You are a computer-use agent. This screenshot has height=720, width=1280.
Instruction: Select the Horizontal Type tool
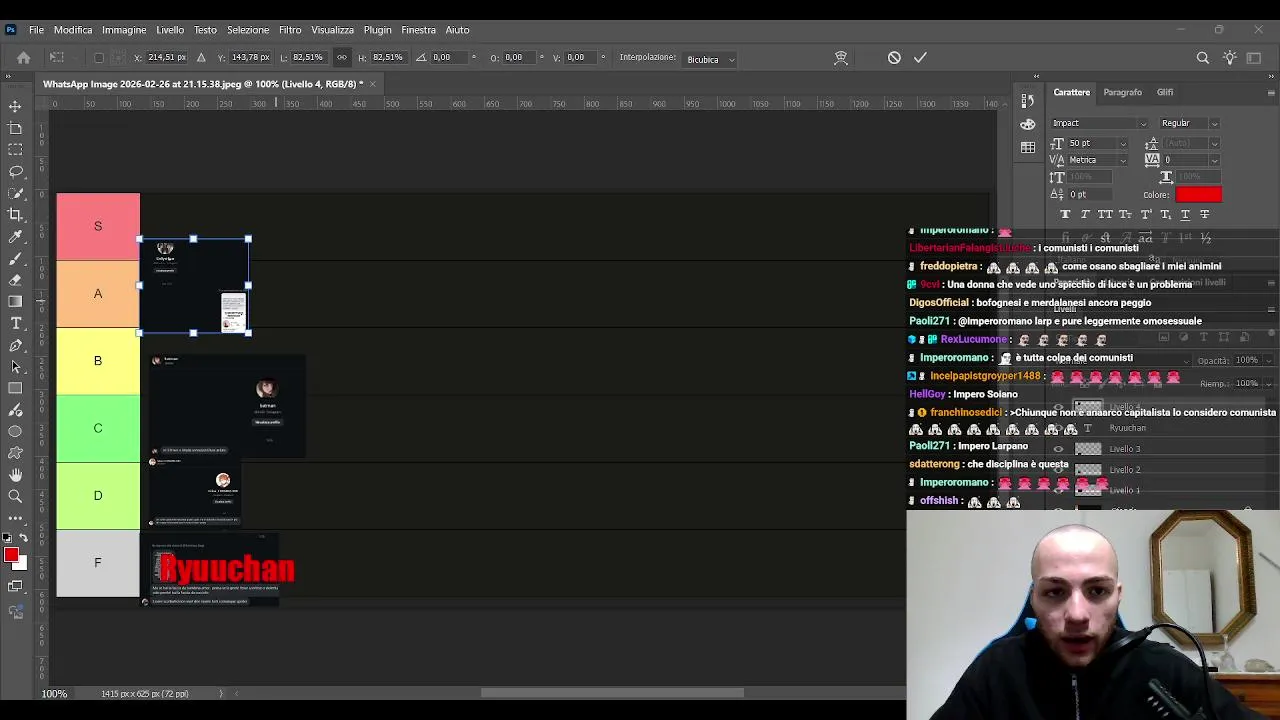[15, 323]
